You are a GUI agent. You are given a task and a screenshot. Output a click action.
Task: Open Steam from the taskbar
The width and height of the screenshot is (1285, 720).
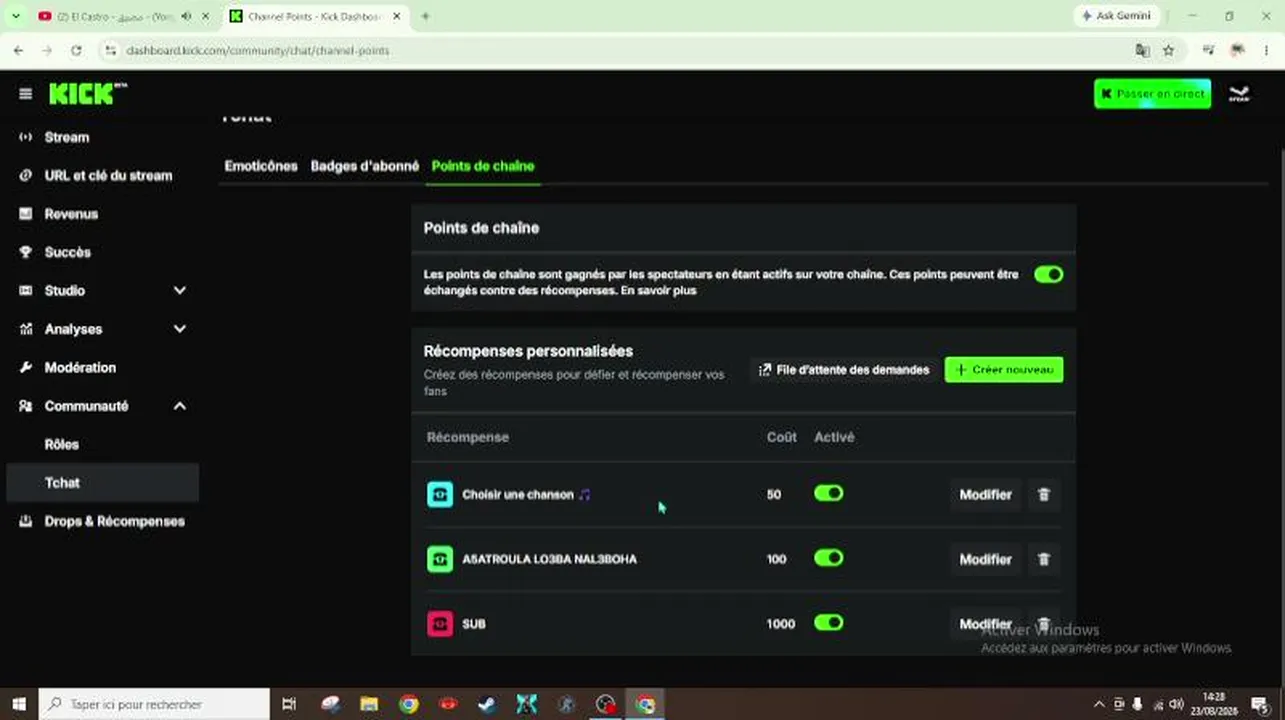pos(487,704)
